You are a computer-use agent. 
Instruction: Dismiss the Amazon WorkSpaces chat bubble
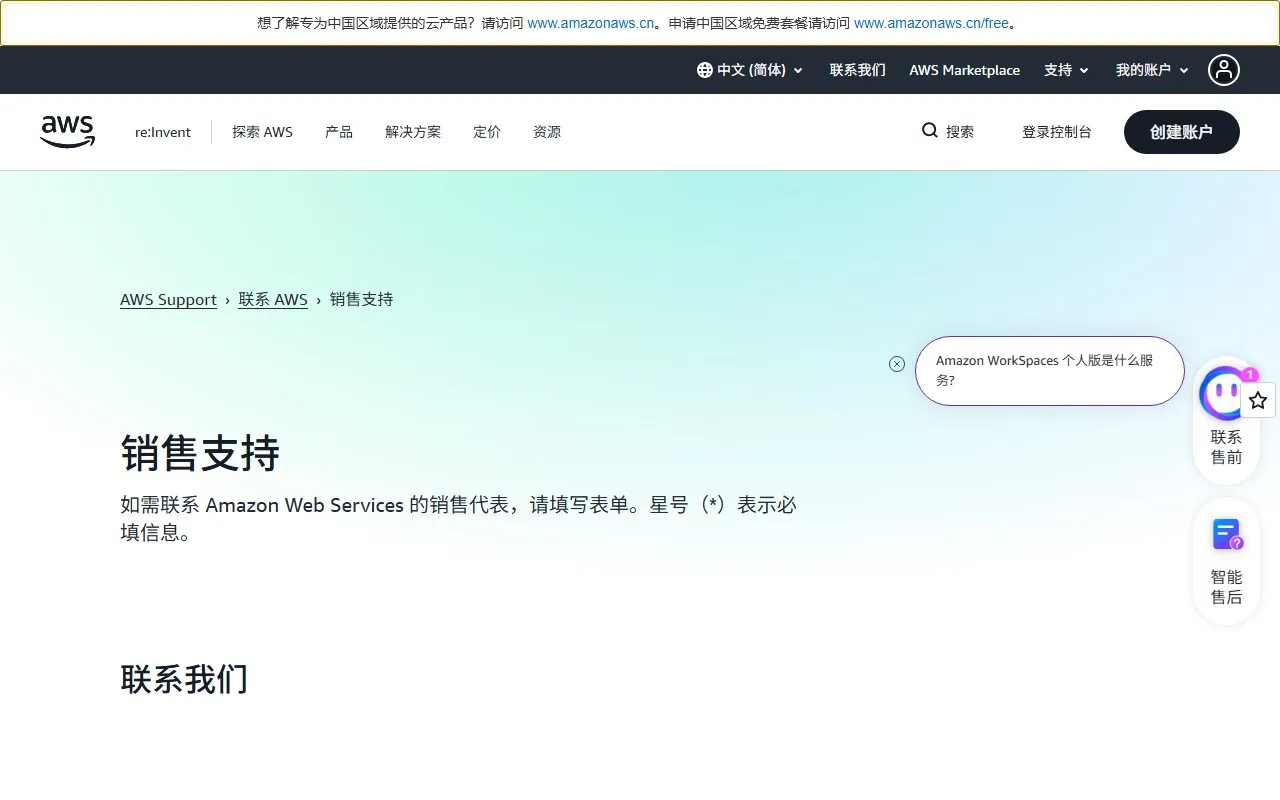[897, 363]
